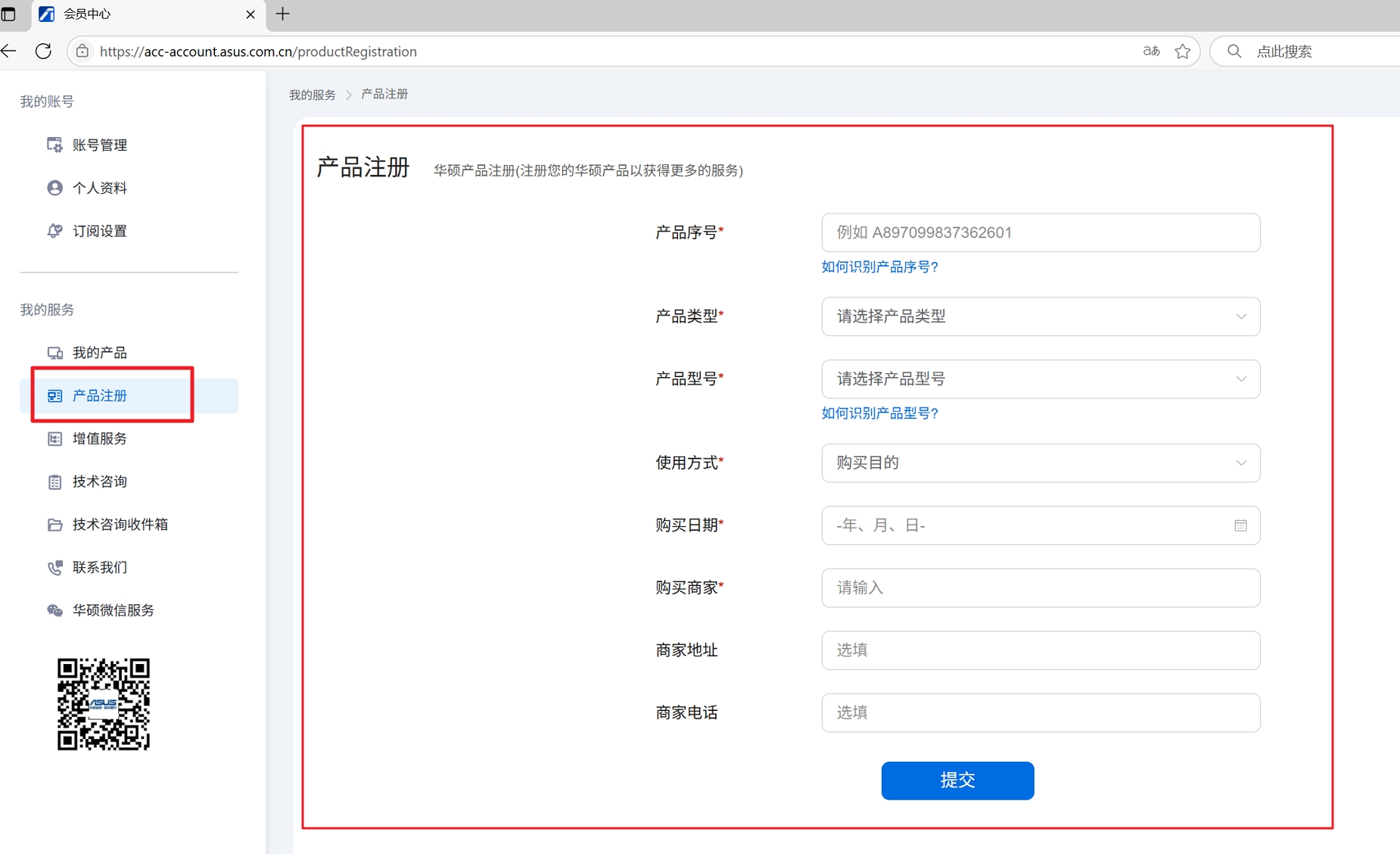1400x854 pixels.
Task: Click the 个人资料 profile icon
Action: pyautogui.click(x=54, y=188)
